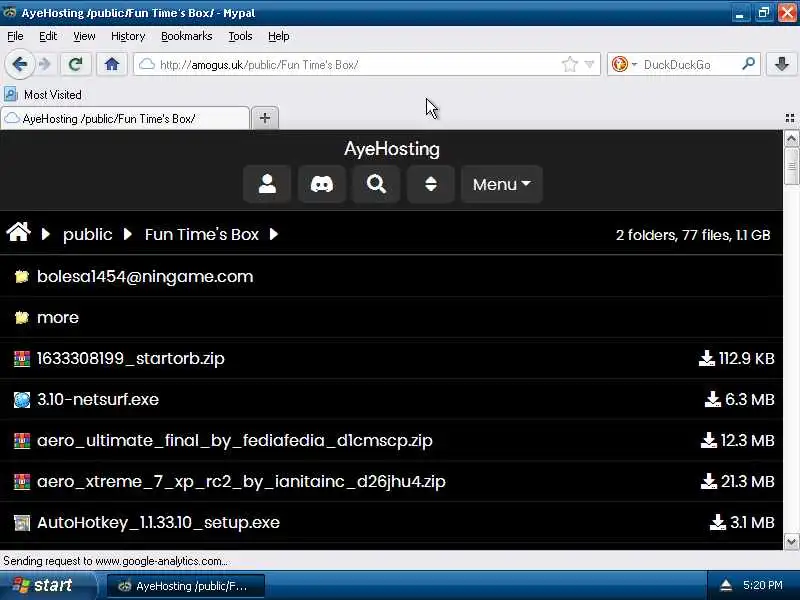800x600 pixels.
Task: Bookmark this page with the star icon
Action: pos(569,65)
